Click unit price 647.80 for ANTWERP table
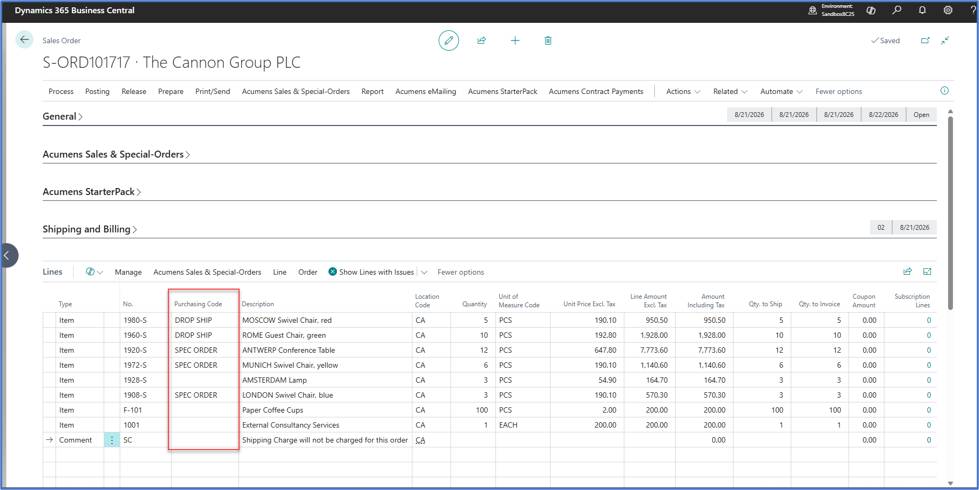 click(587, 350)
